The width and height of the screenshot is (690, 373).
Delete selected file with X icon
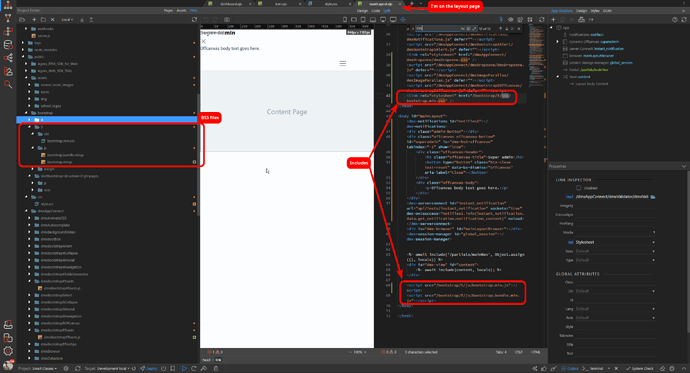tap(52, 19)
